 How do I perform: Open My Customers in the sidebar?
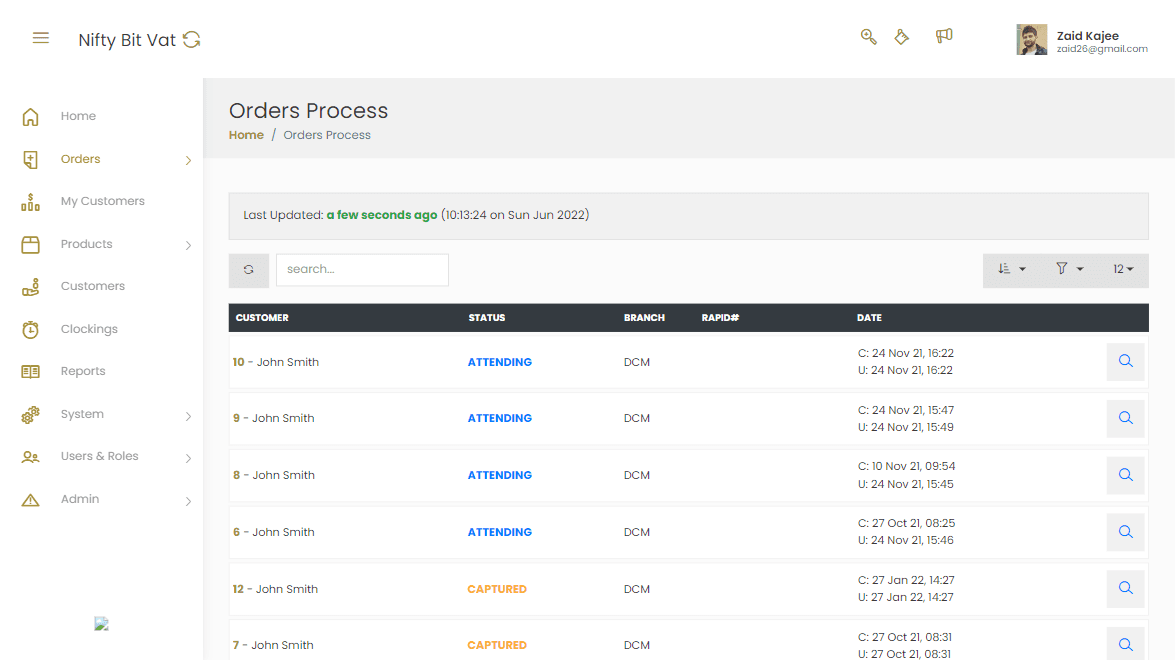[x=103, y=201]
